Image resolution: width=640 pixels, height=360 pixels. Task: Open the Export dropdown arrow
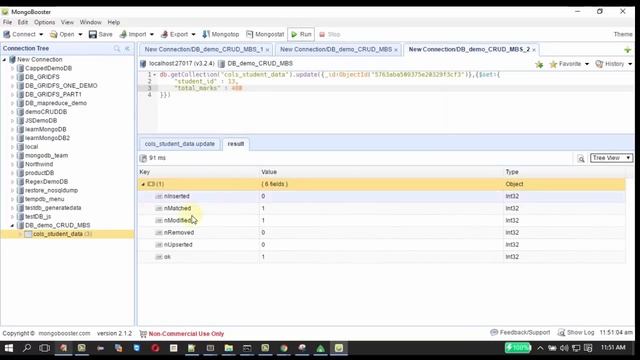[x=193, y=34]
